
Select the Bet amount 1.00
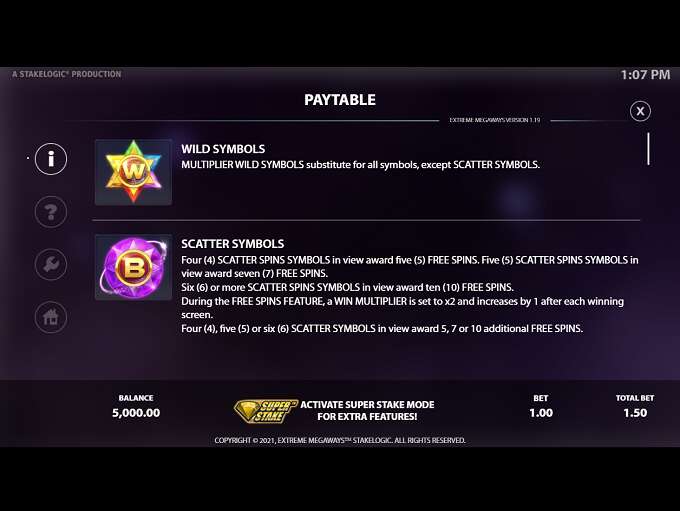click(x=541, y=413)
